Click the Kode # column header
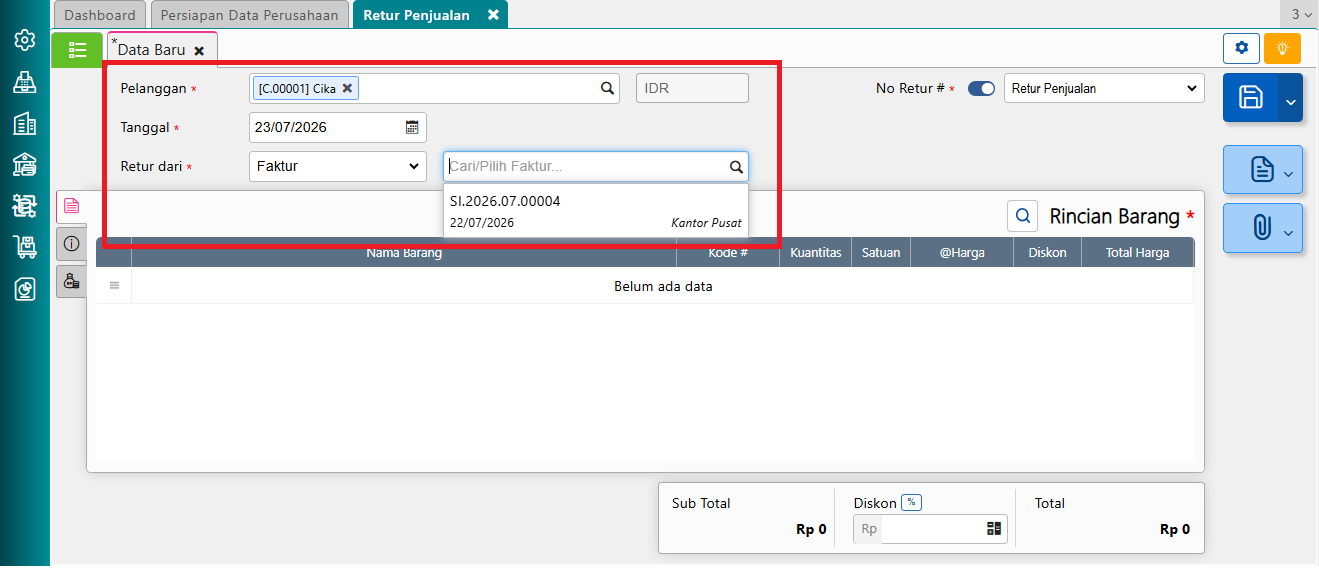This screenshot has width=1319, height=568. [x=728, y=253]
